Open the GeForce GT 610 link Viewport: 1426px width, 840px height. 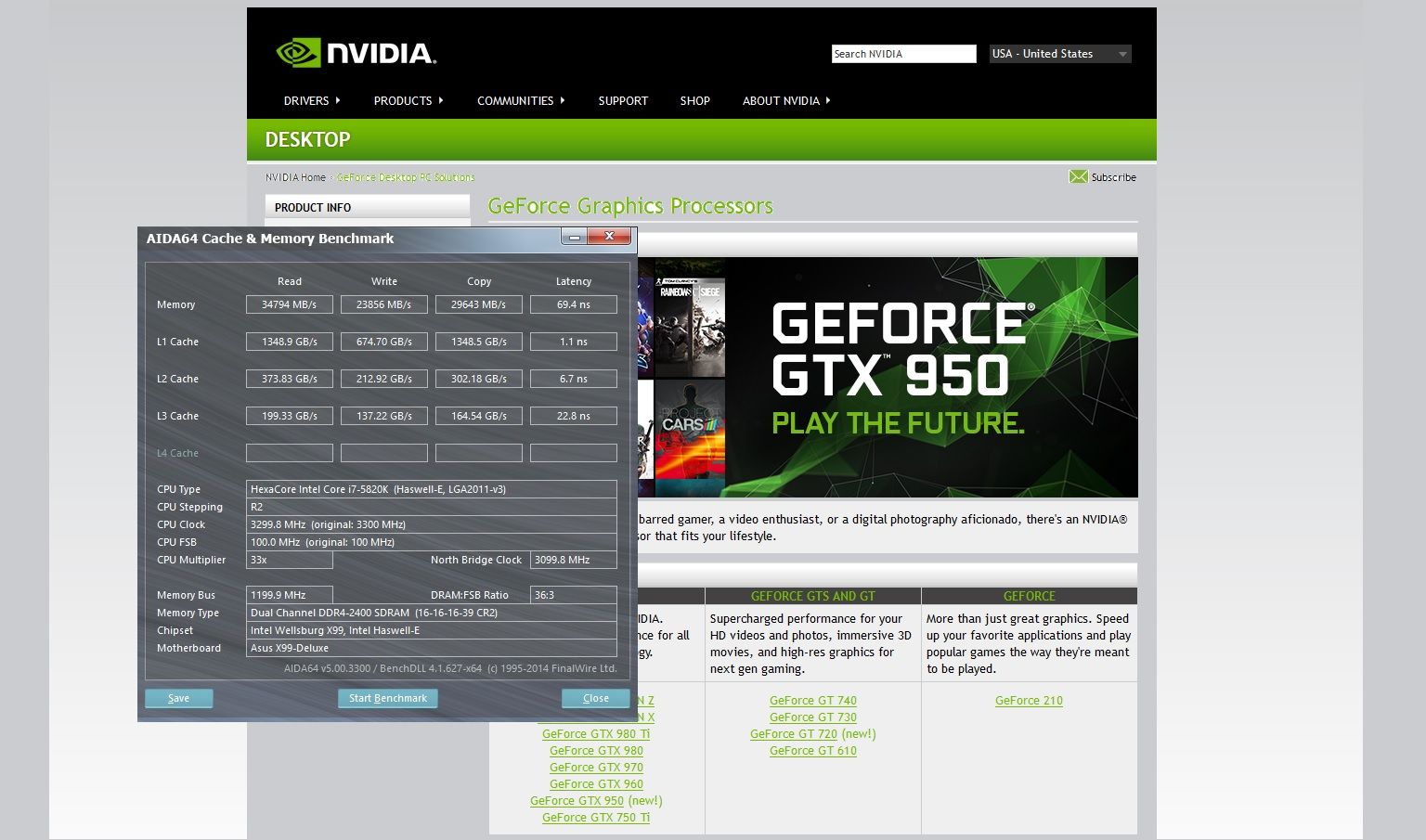pyautogui.click(x=813, y=750)
